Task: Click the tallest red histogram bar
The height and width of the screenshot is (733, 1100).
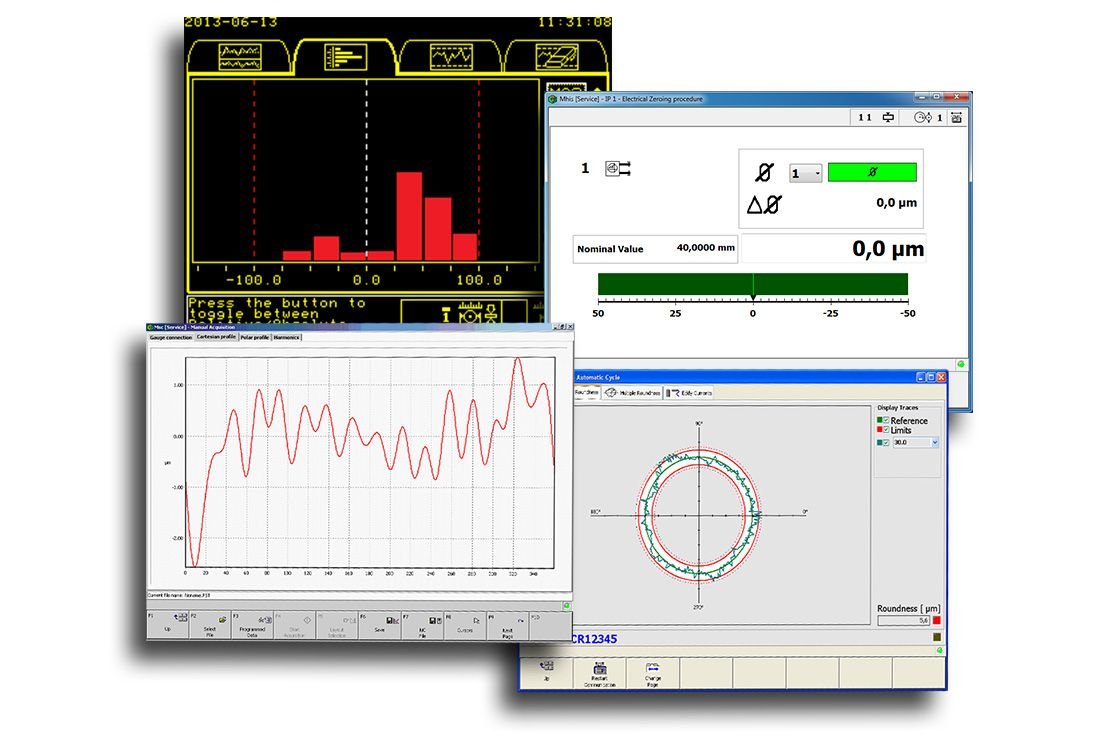Action: click(409, 216)
